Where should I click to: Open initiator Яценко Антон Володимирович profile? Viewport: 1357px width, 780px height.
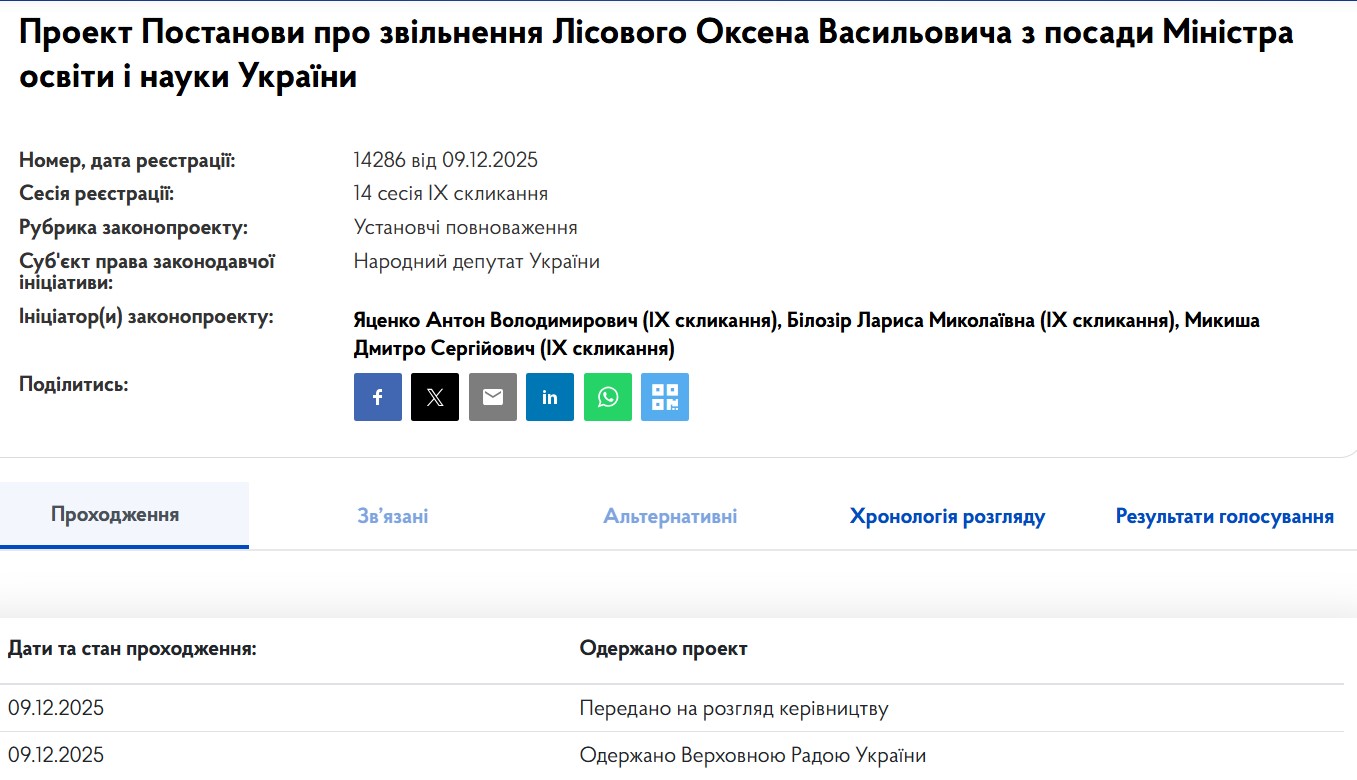pos(565,321)
